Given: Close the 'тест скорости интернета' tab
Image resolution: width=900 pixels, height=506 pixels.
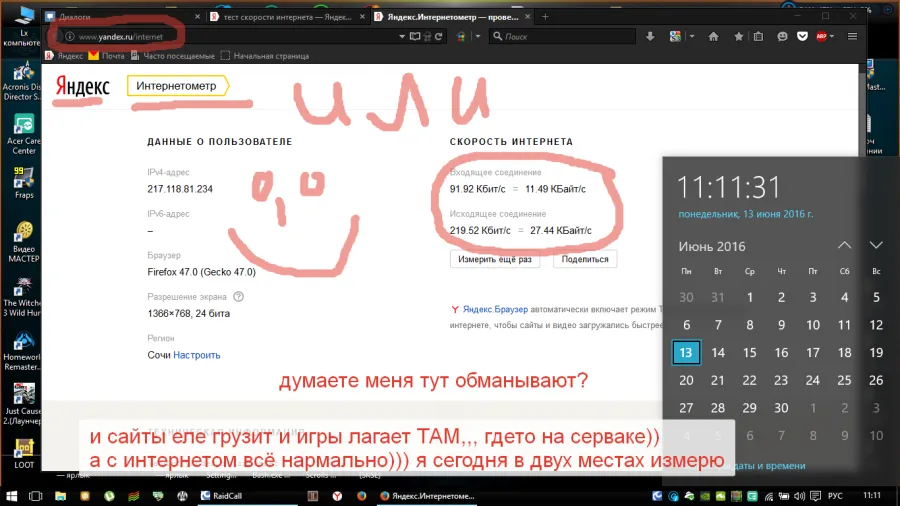Looking at the screenshot, I should point(362,17).
